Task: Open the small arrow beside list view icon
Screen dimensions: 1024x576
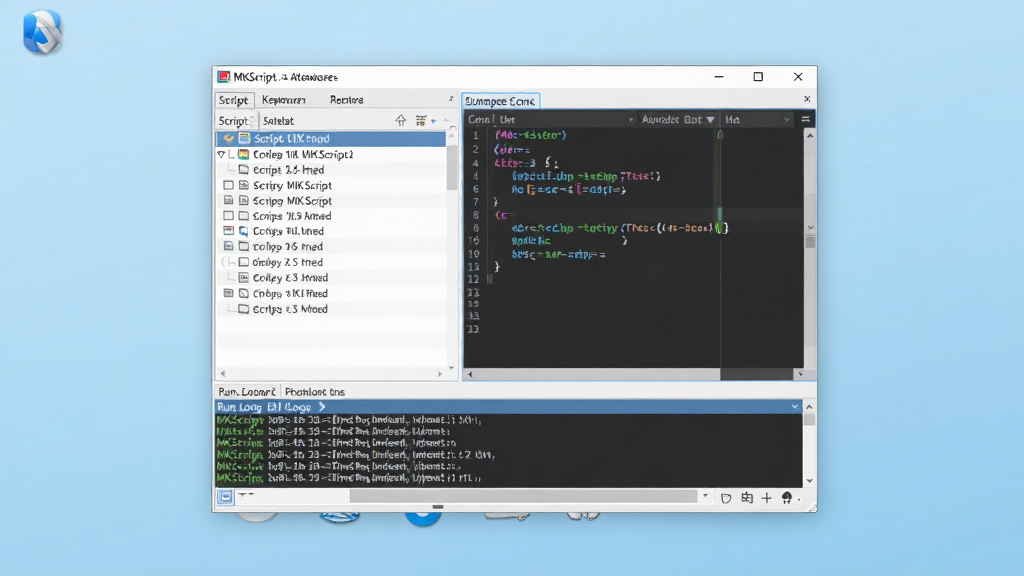Action: pyautogui.click(x=434, y=121)
